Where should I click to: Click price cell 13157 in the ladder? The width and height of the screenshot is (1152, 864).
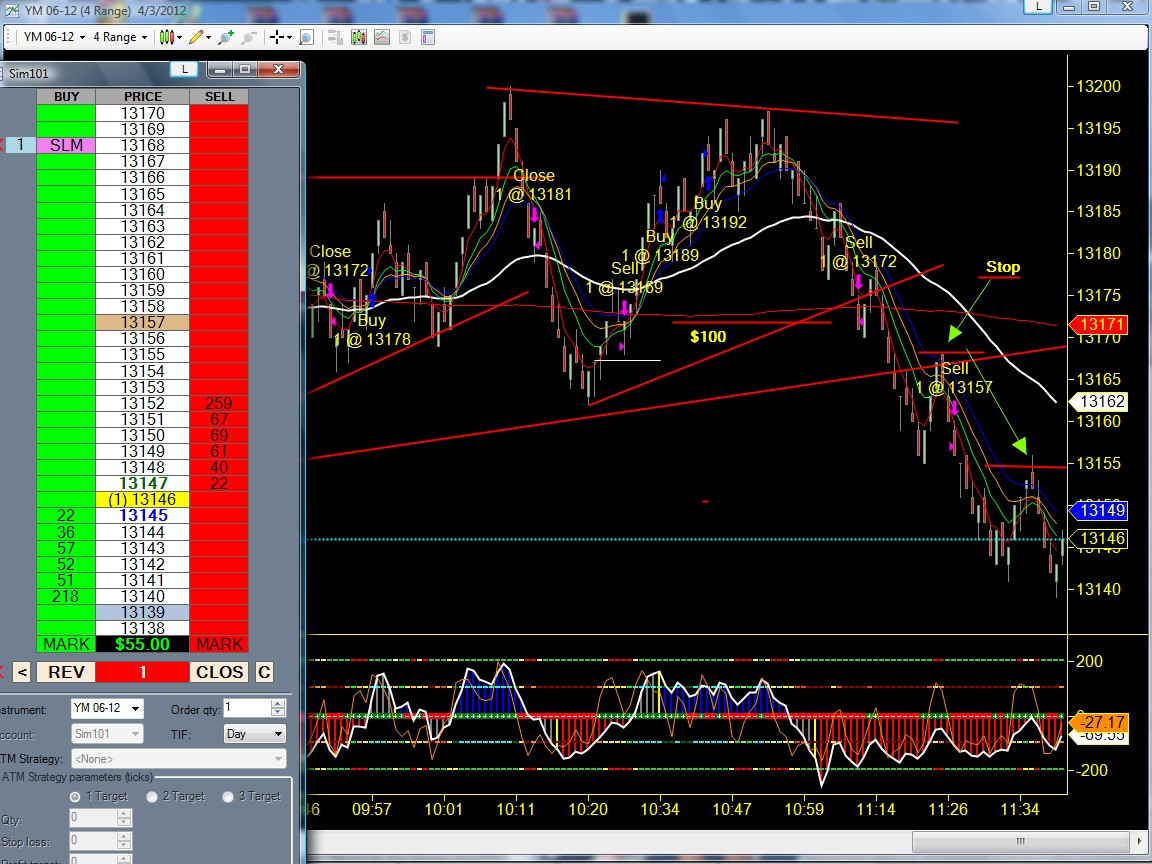(143, 323)
